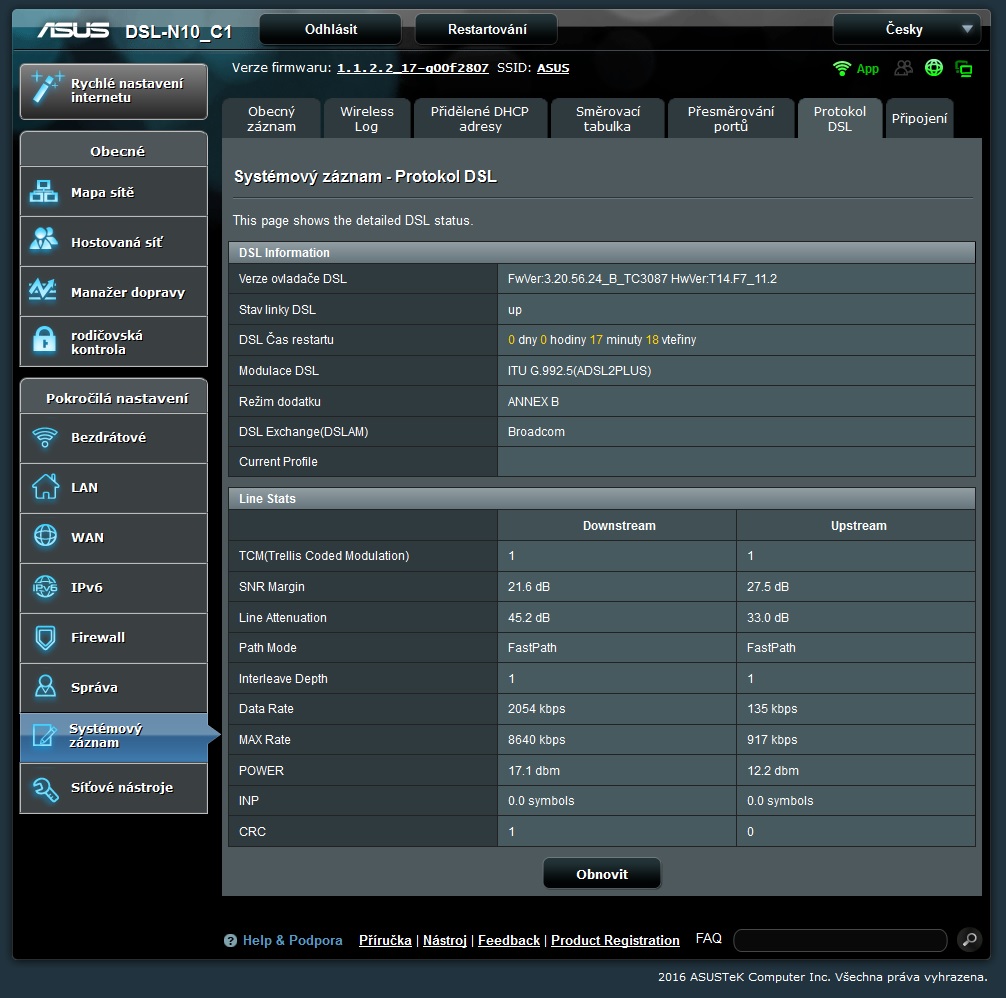Switch to the Wireless Log tab
This screenshot has width=1006, height=998.
pyautogui.click(x=367, y=119)
